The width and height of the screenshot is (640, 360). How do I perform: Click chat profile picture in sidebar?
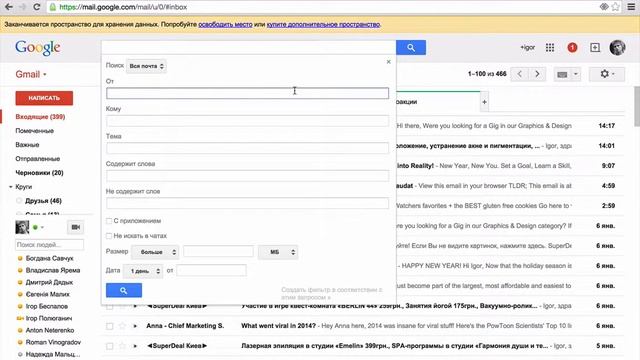coord(22,227)
